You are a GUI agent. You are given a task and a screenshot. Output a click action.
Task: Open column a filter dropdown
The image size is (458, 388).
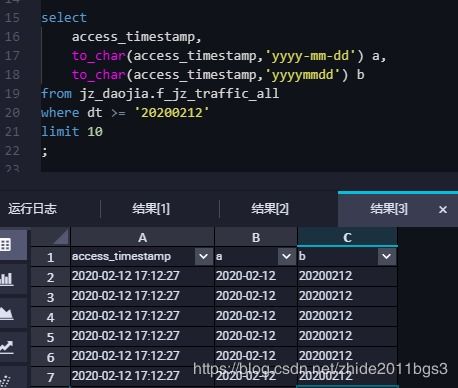pyautogui.click(x=286, y=257)
